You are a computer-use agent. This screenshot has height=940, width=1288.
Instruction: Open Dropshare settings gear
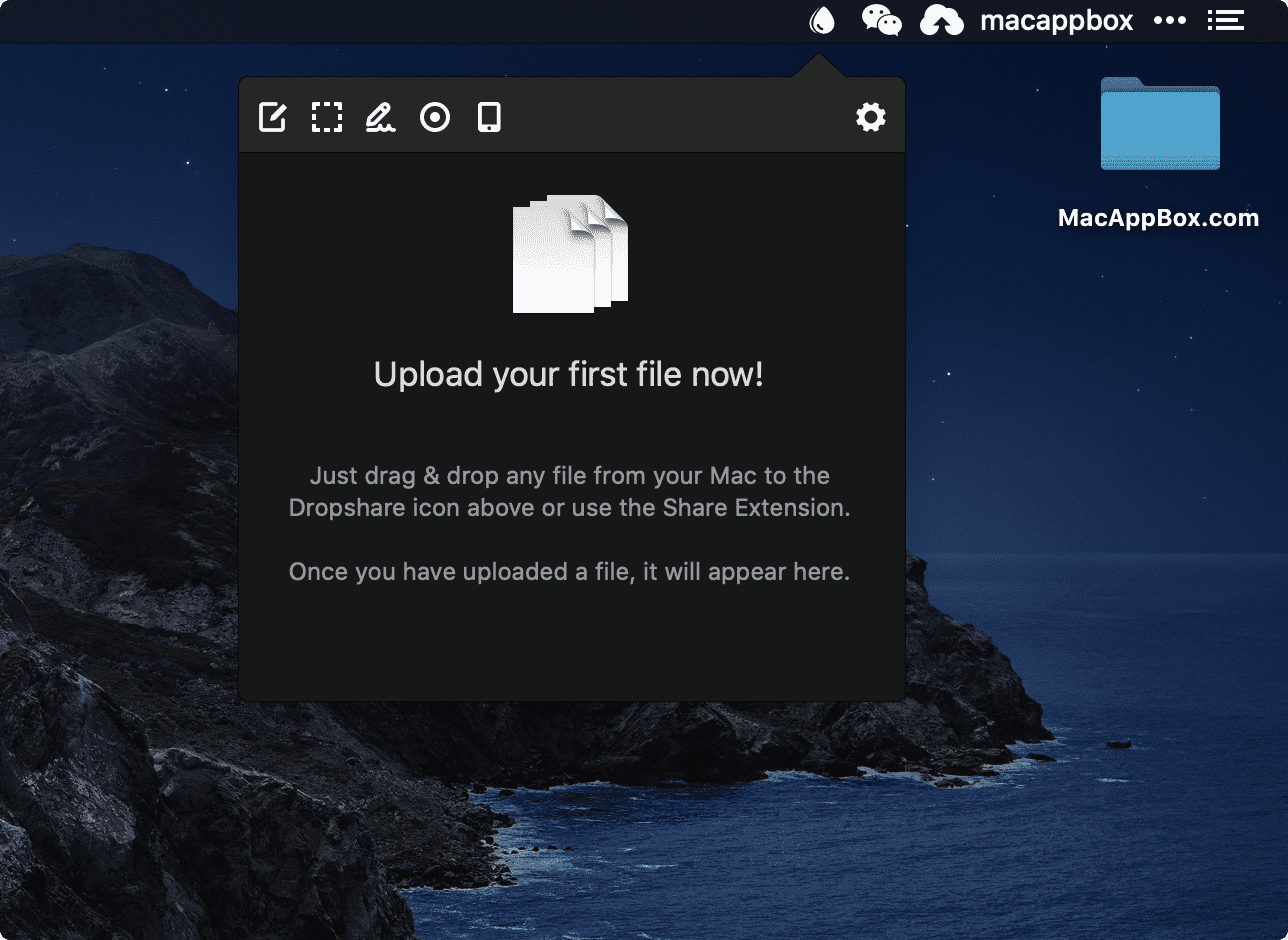point(871,117)
